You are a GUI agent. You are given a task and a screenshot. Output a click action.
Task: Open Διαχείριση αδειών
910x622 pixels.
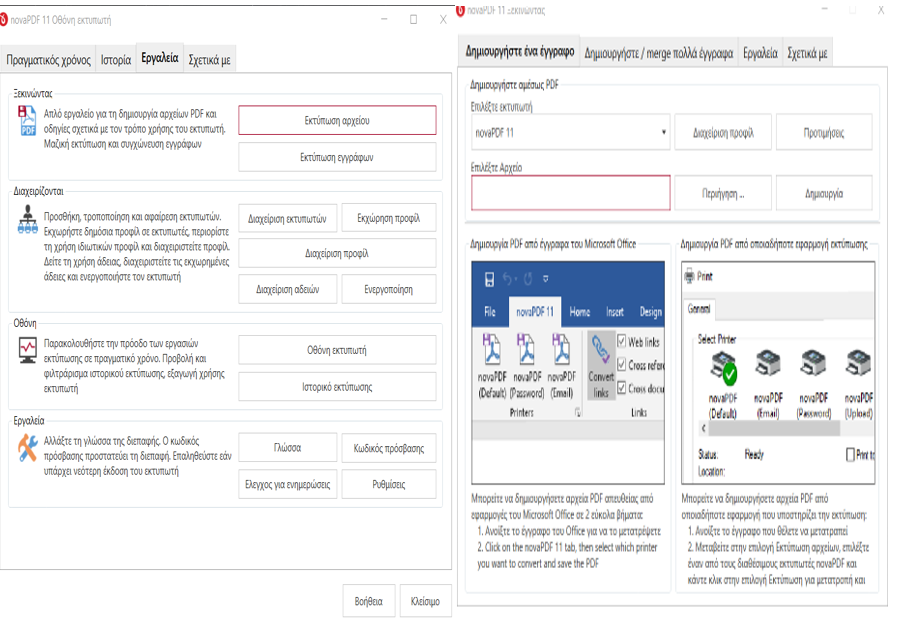287,289
